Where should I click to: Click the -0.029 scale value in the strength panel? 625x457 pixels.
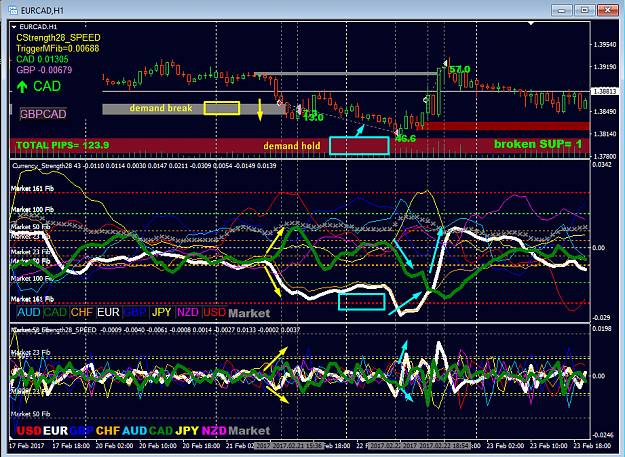(602, 317)
